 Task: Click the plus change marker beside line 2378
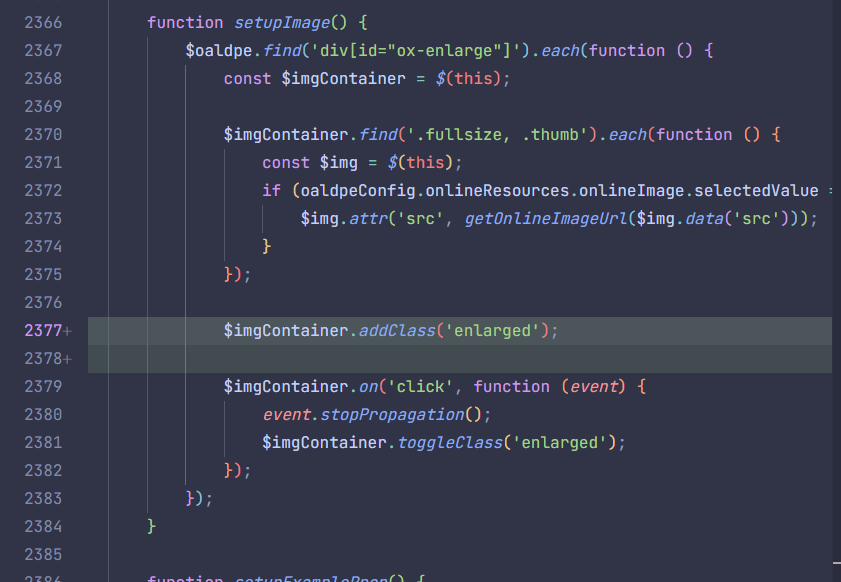click(x=67, y=359)
